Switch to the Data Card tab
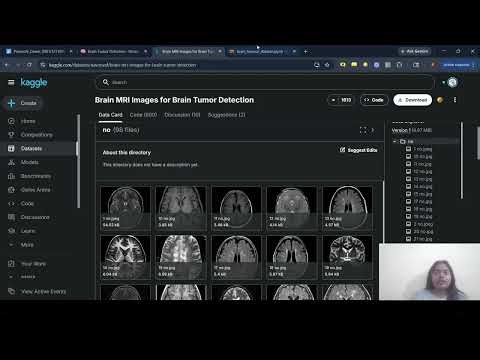The height and width of the screenshot is (360, 480). (110, 115)
